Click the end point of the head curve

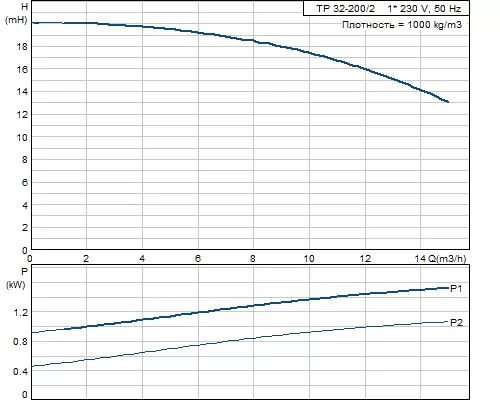click(x=448, y=102)
